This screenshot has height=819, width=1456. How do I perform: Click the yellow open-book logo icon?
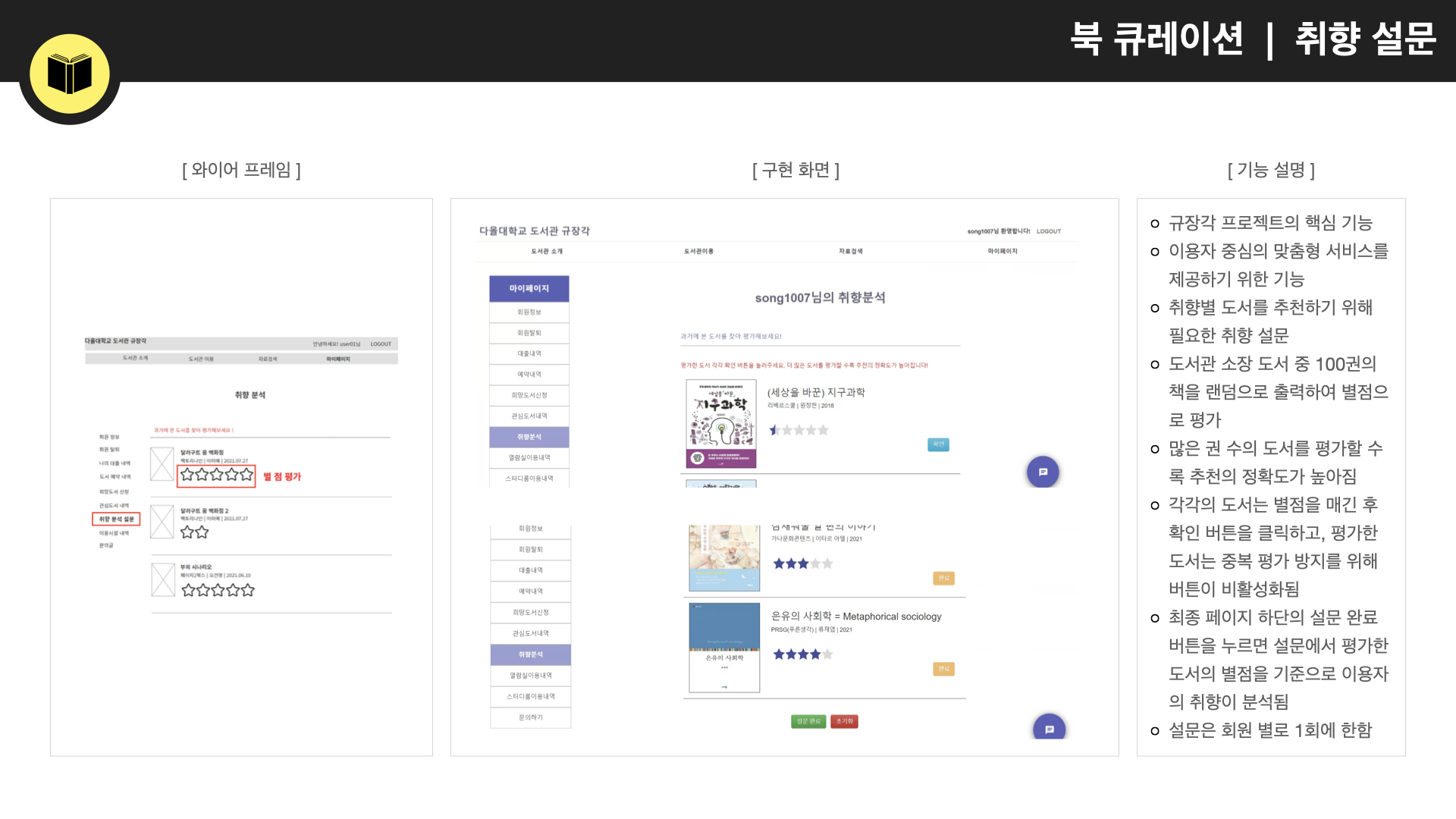coord(70,74)
